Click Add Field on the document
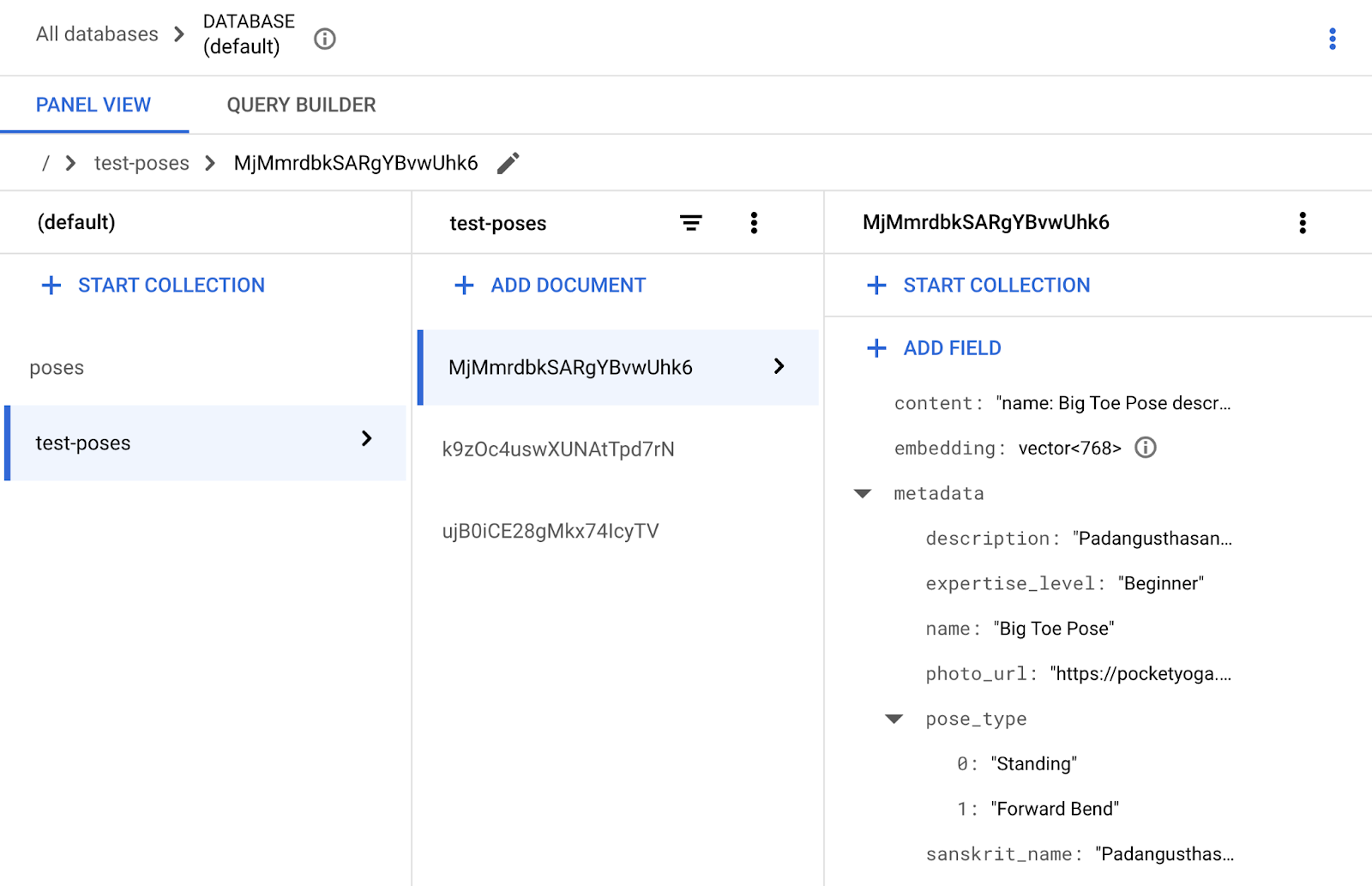 [932, 348]
